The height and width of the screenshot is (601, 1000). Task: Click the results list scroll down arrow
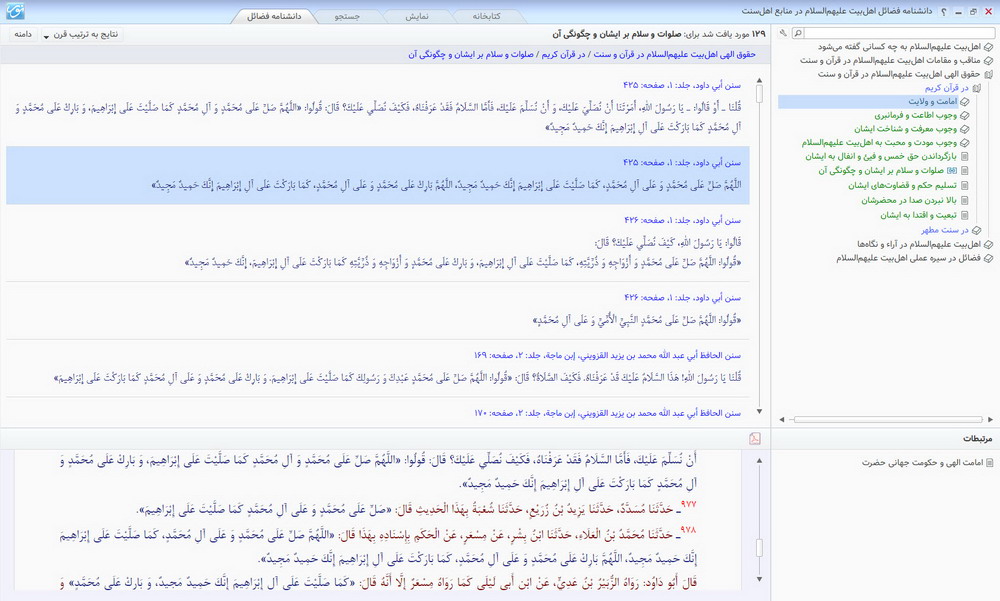click(x=759, y=412)
